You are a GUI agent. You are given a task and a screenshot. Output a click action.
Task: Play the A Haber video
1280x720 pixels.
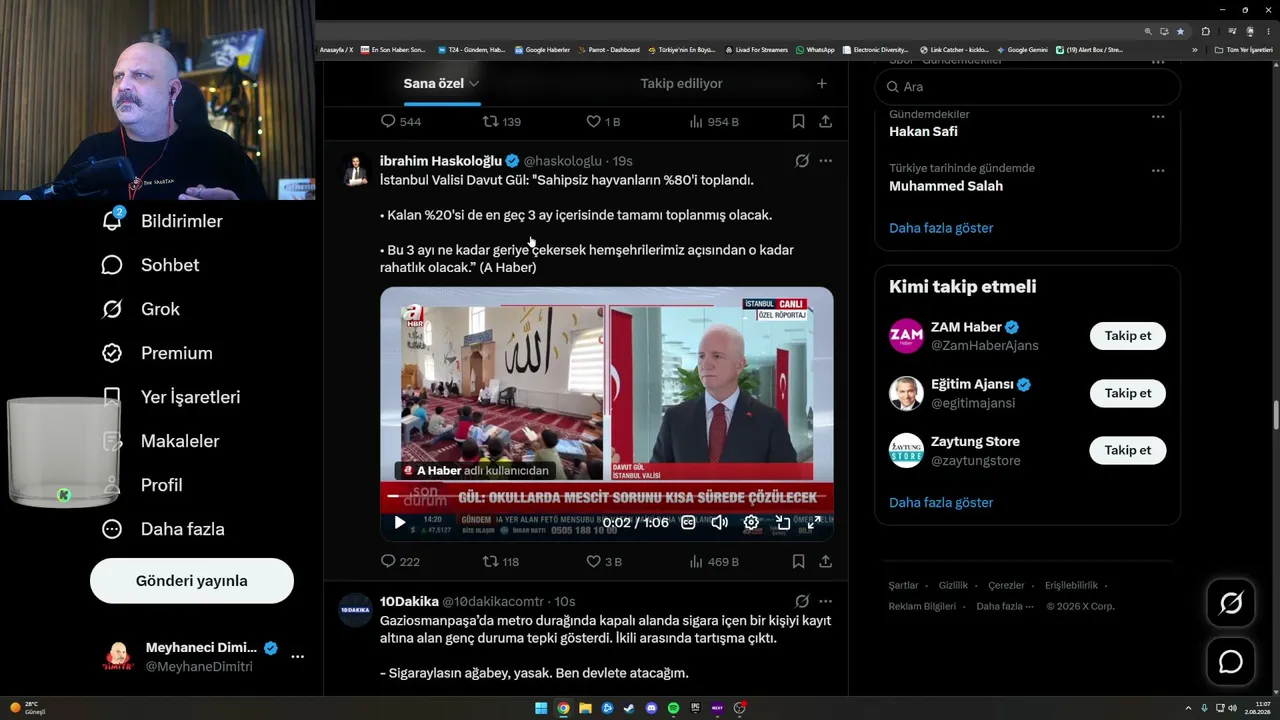point(400,522)
